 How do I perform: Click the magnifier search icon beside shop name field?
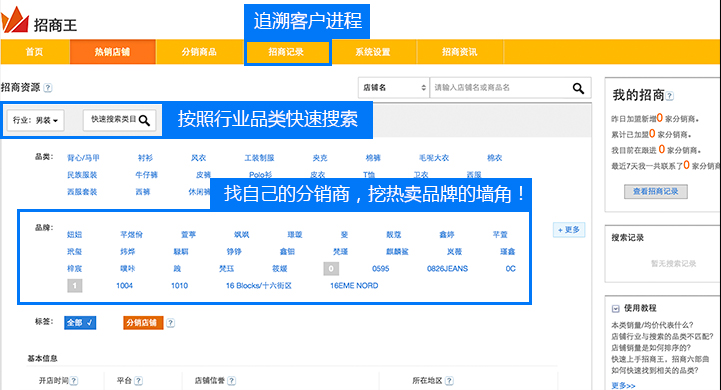(x=578, y=88)
